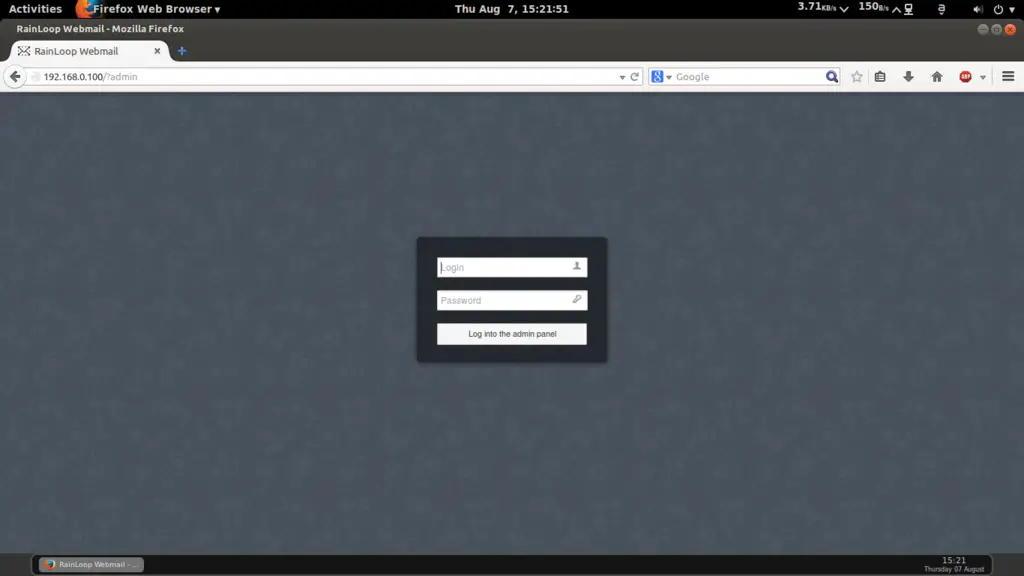Viewport: 1024px width, 576px height.
Task: Open the Google search engine dropdown
Action: point(662,76)
